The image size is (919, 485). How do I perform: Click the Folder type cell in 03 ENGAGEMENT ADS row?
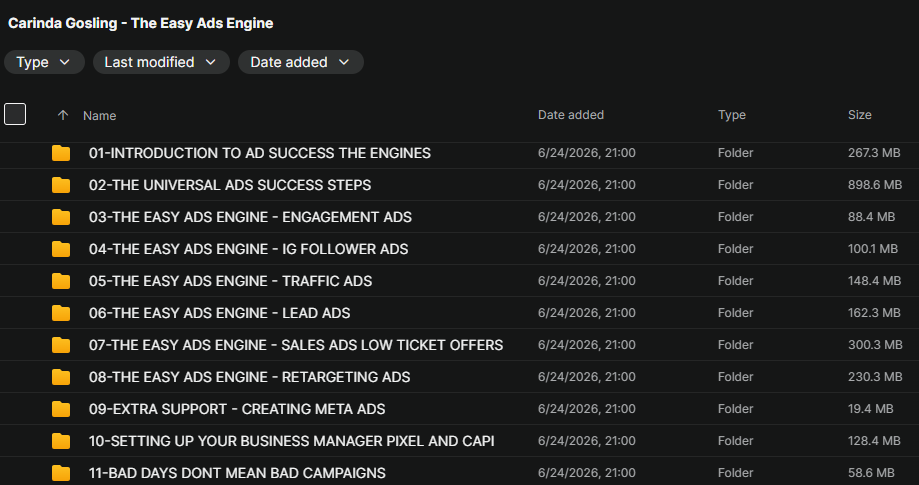(x=736, y=217)
